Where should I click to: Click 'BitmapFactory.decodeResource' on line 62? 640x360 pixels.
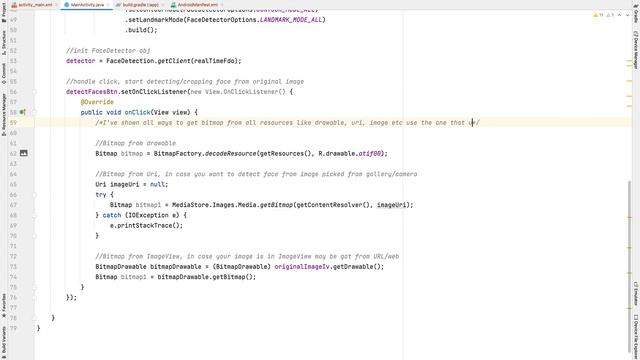coord(205,153)
